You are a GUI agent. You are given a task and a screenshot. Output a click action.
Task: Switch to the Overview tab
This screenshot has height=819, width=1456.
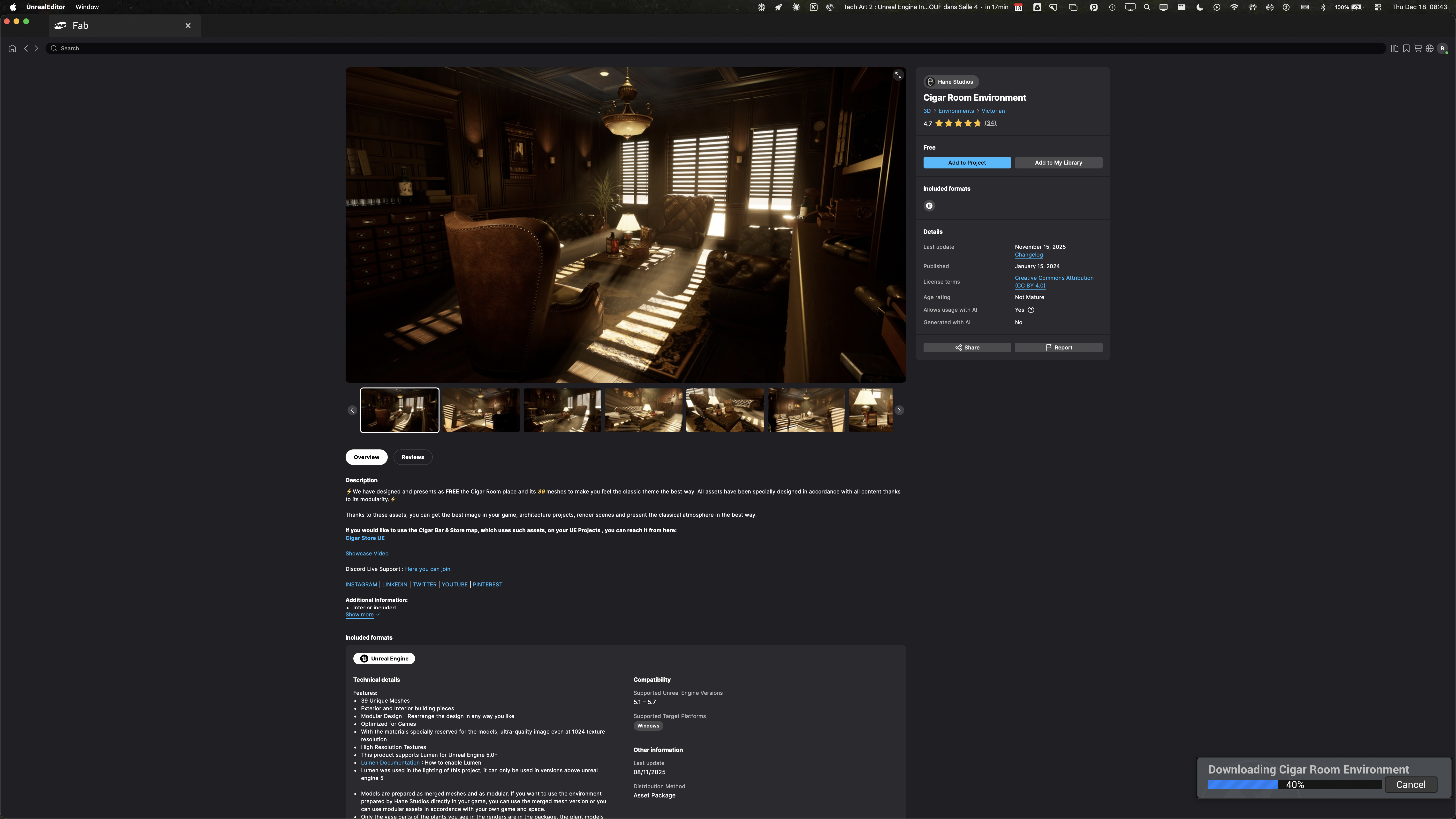click(366, 457)
